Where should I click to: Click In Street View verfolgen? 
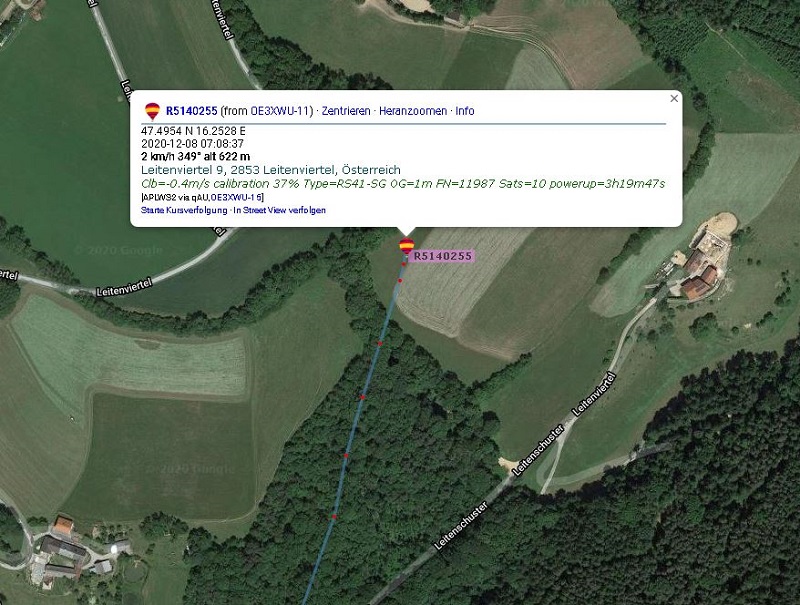tap(280, 210)
